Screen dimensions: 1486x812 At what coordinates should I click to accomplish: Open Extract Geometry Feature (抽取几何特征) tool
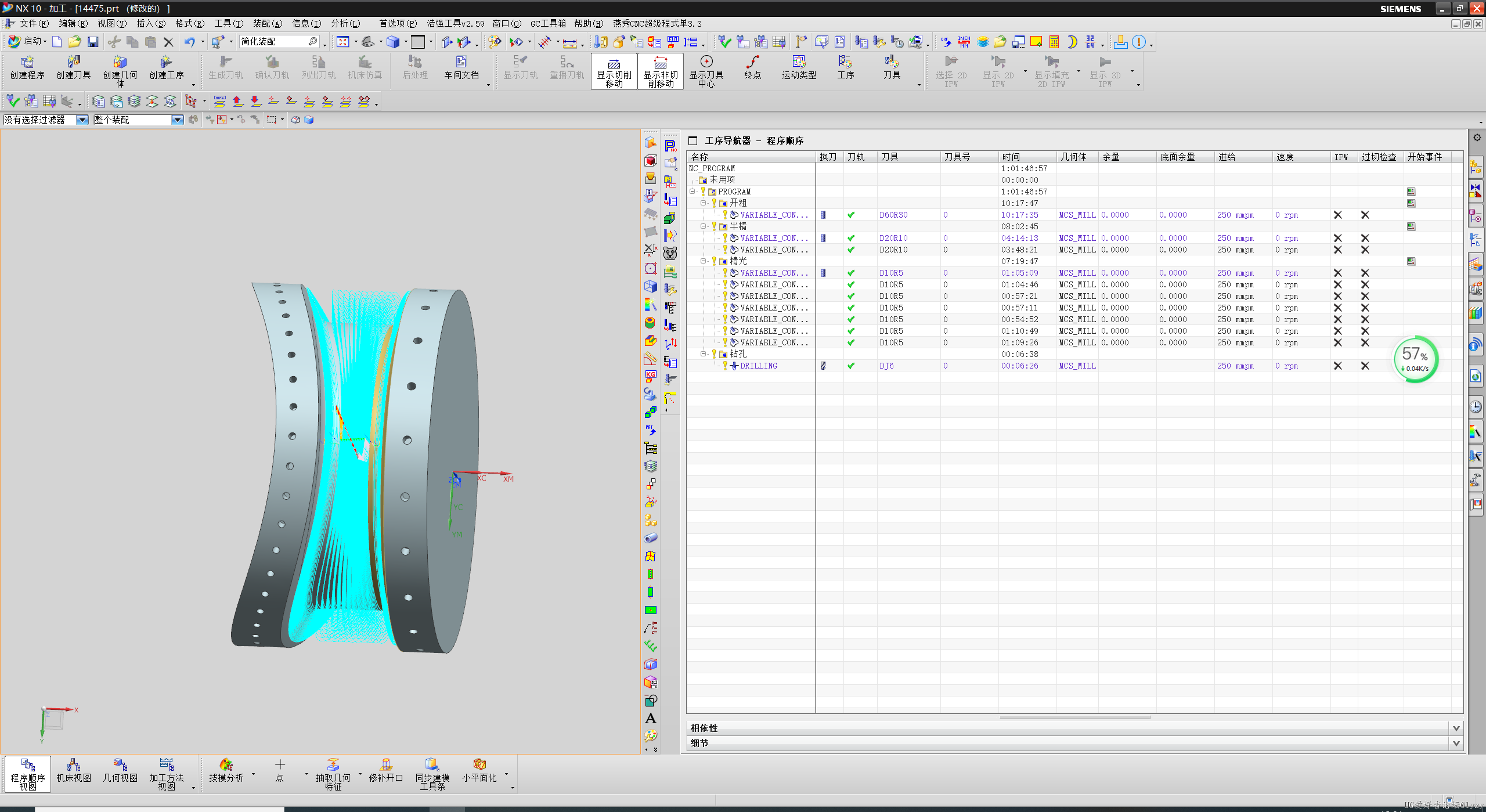pyautogui.click(x=333, y=774)
